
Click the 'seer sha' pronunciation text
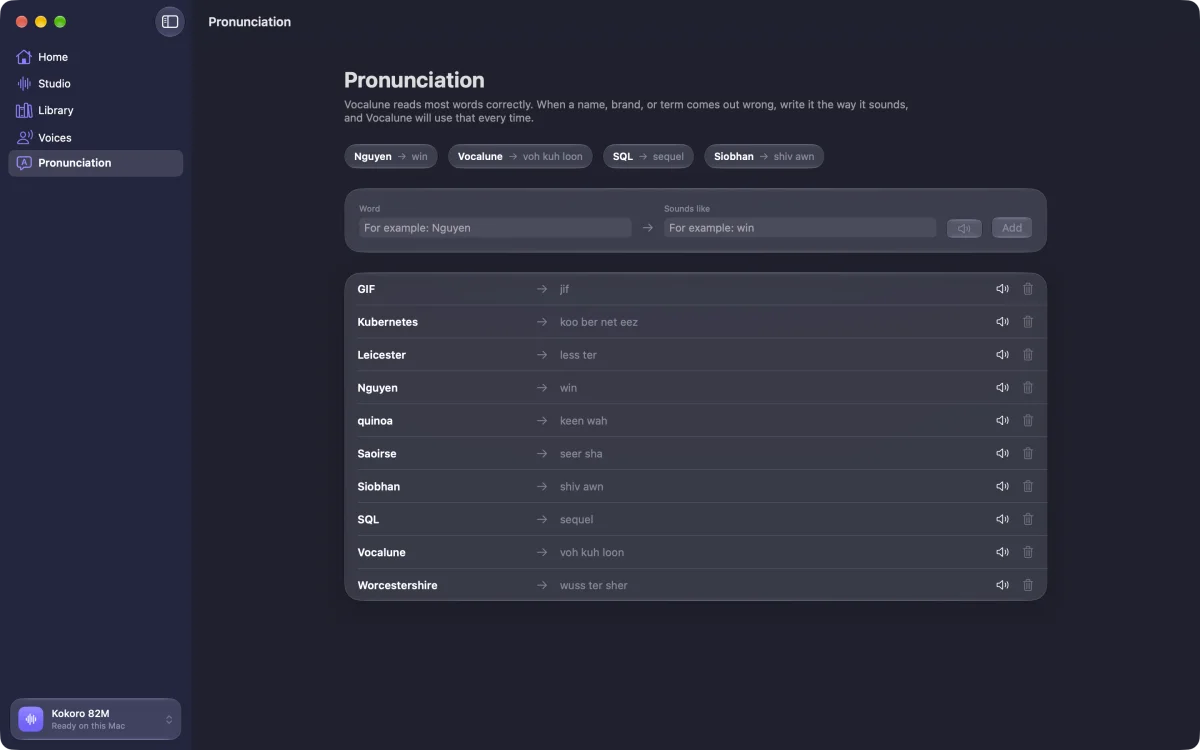tap(581, 454)
